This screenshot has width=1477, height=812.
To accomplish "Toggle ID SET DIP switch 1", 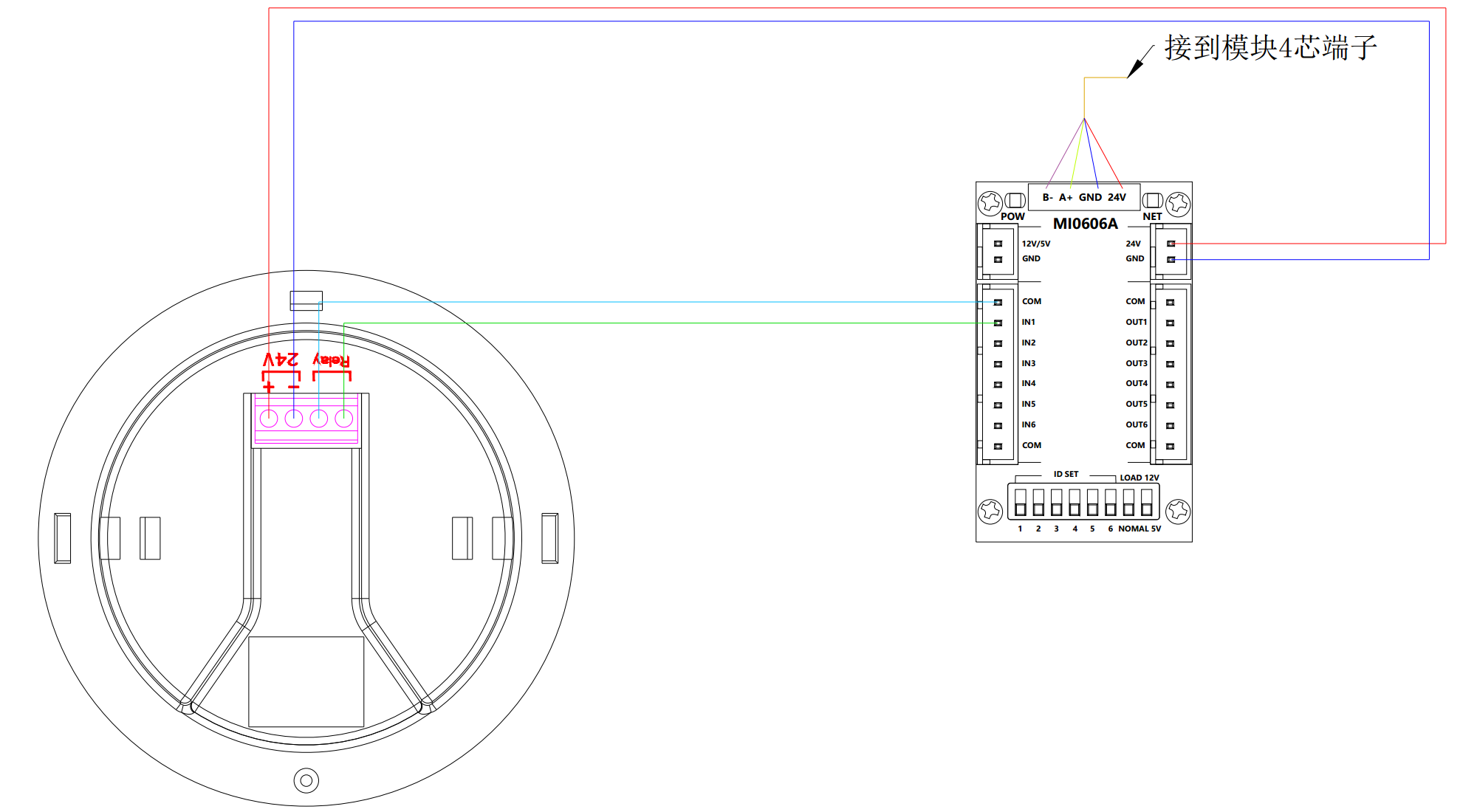I will pos(1021,503).
